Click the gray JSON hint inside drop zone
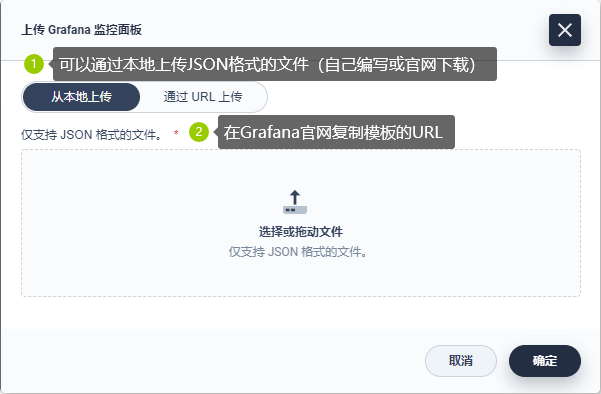Viewport: 601px width, 394px height. click(x=298, y=252)
